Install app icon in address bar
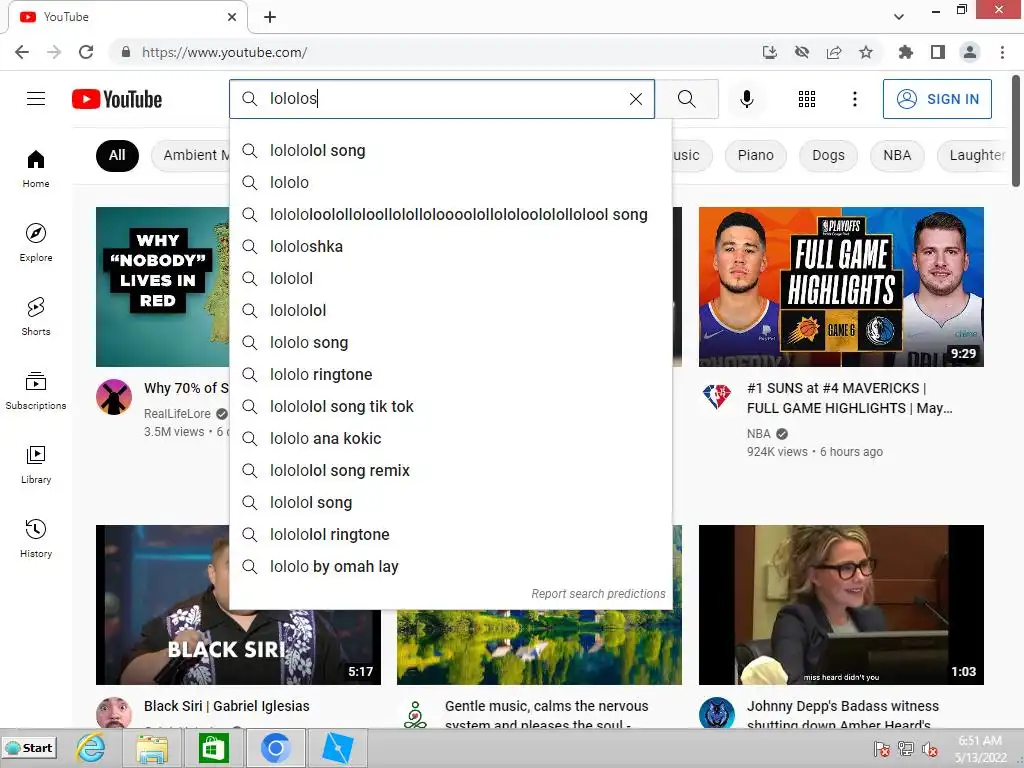Screen dimensions: 1024x768 click(770, 52)
